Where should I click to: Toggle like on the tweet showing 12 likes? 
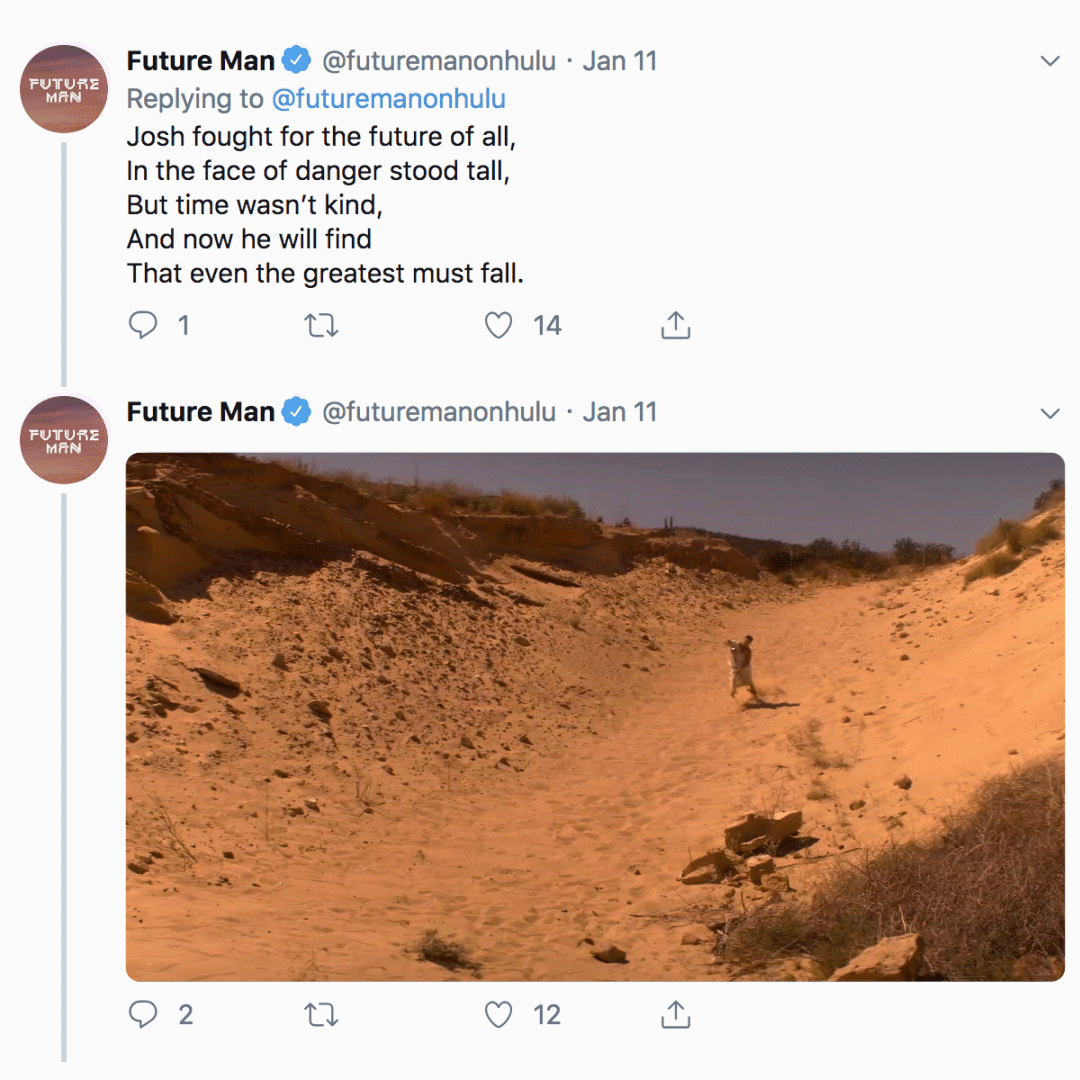point(497,1014)
